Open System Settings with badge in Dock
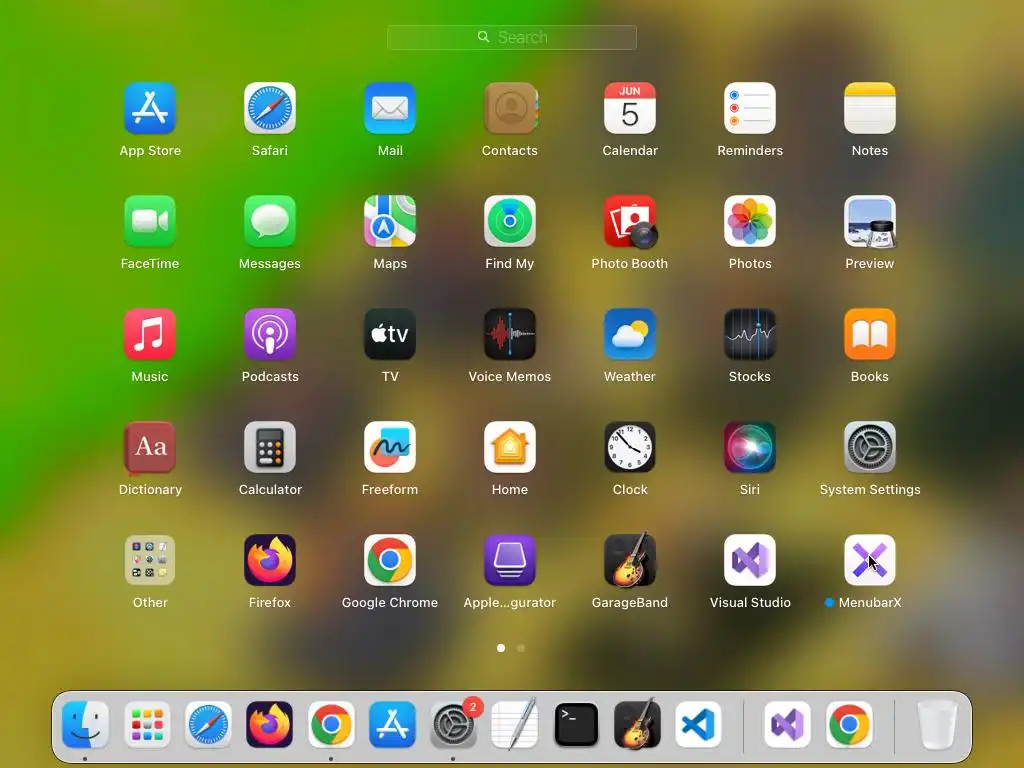This screenshot has height=768, width=1024. (x=453, y=724)
